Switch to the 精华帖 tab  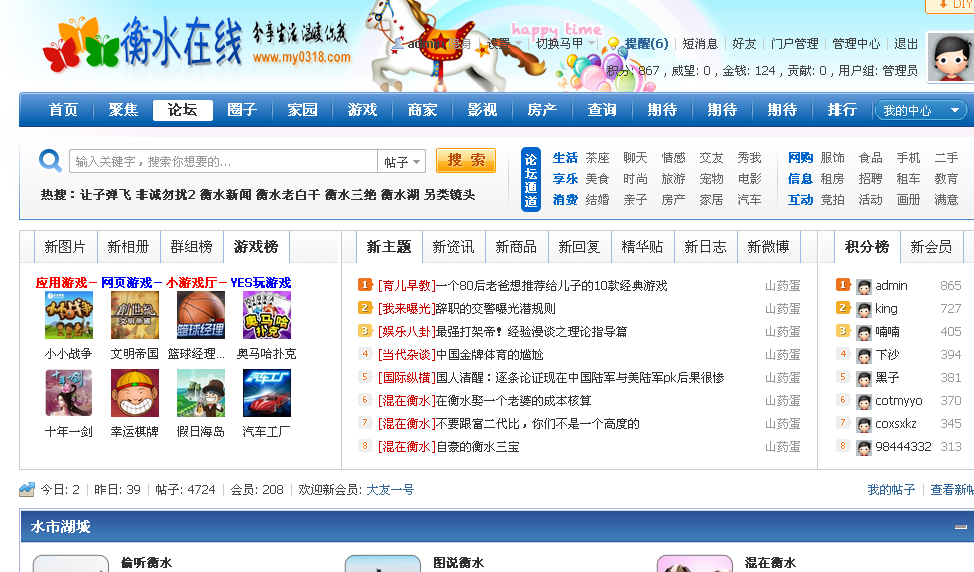point(642,247)
